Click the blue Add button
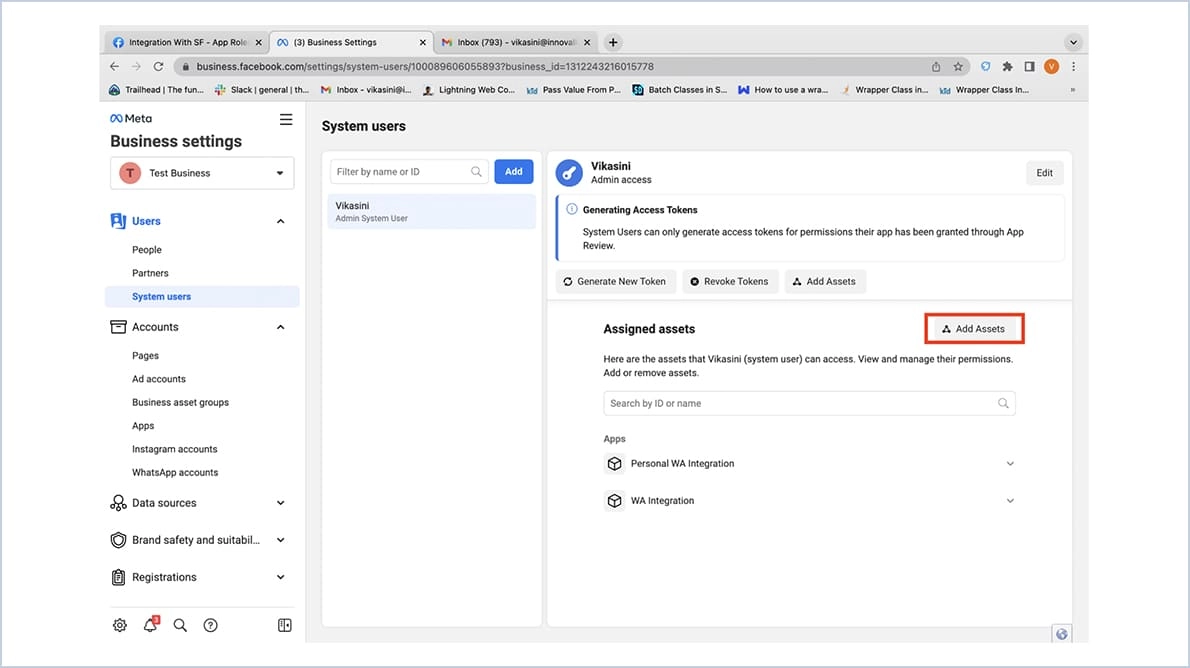The image size is (1190, 668). pos(514,172)
